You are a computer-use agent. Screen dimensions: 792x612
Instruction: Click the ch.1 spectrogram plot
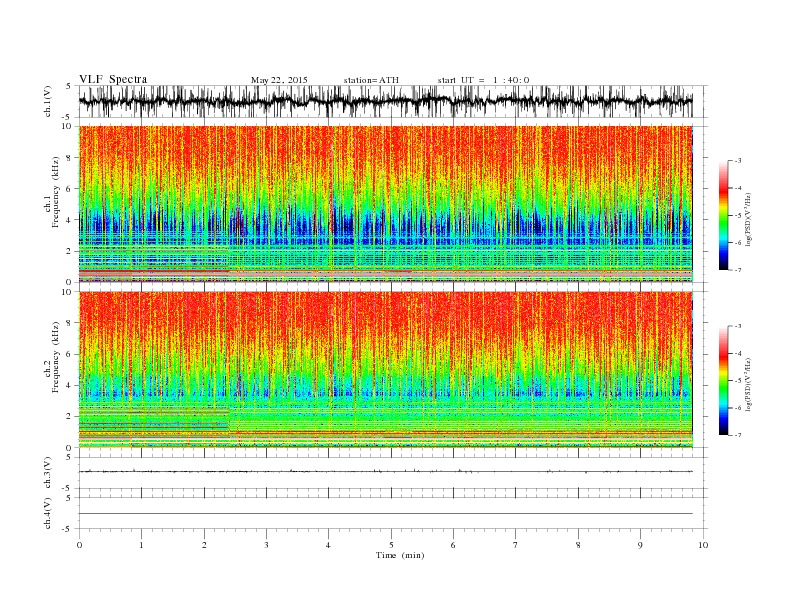[x=386, y=204]
